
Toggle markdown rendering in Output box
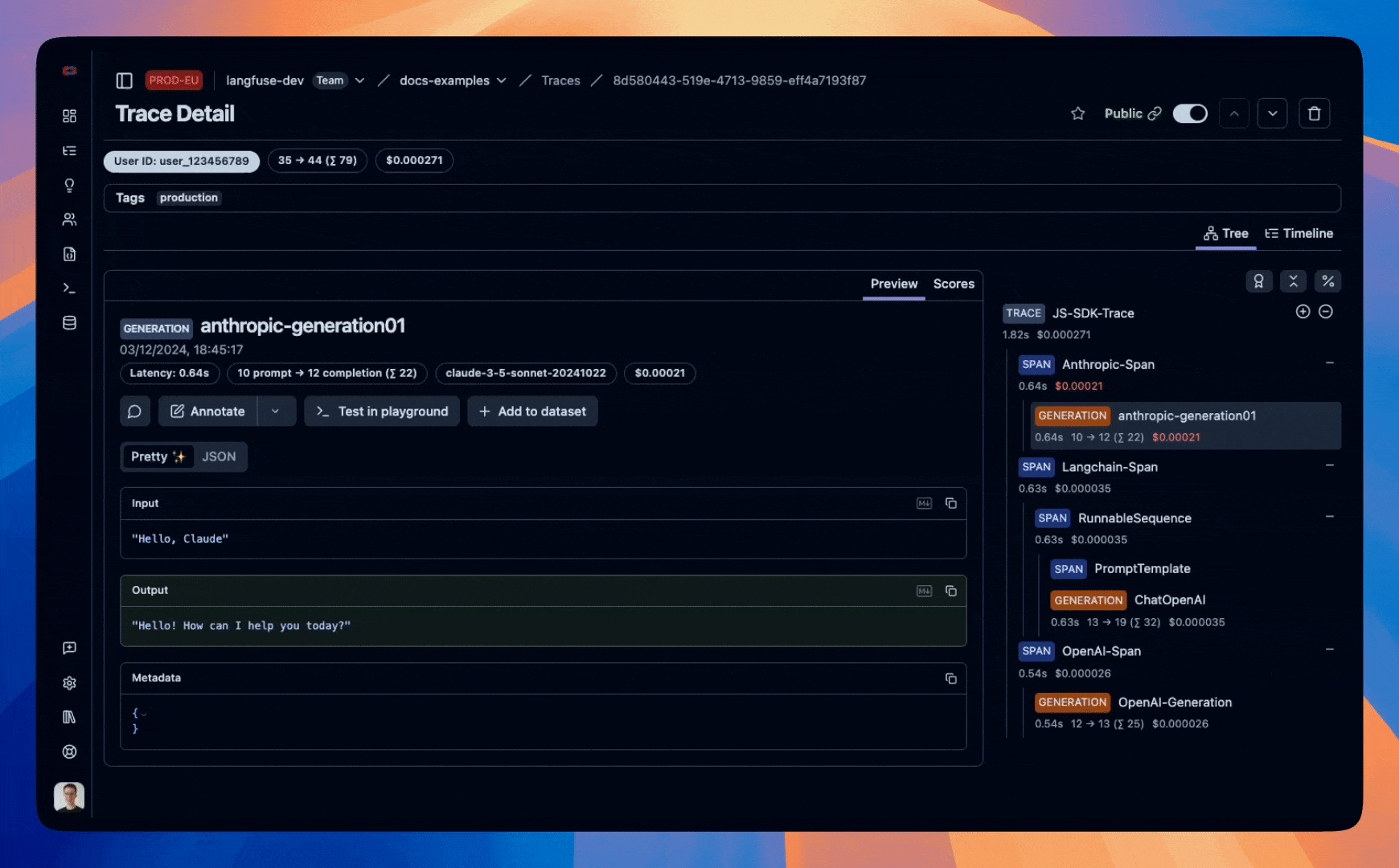pos(925,591)
